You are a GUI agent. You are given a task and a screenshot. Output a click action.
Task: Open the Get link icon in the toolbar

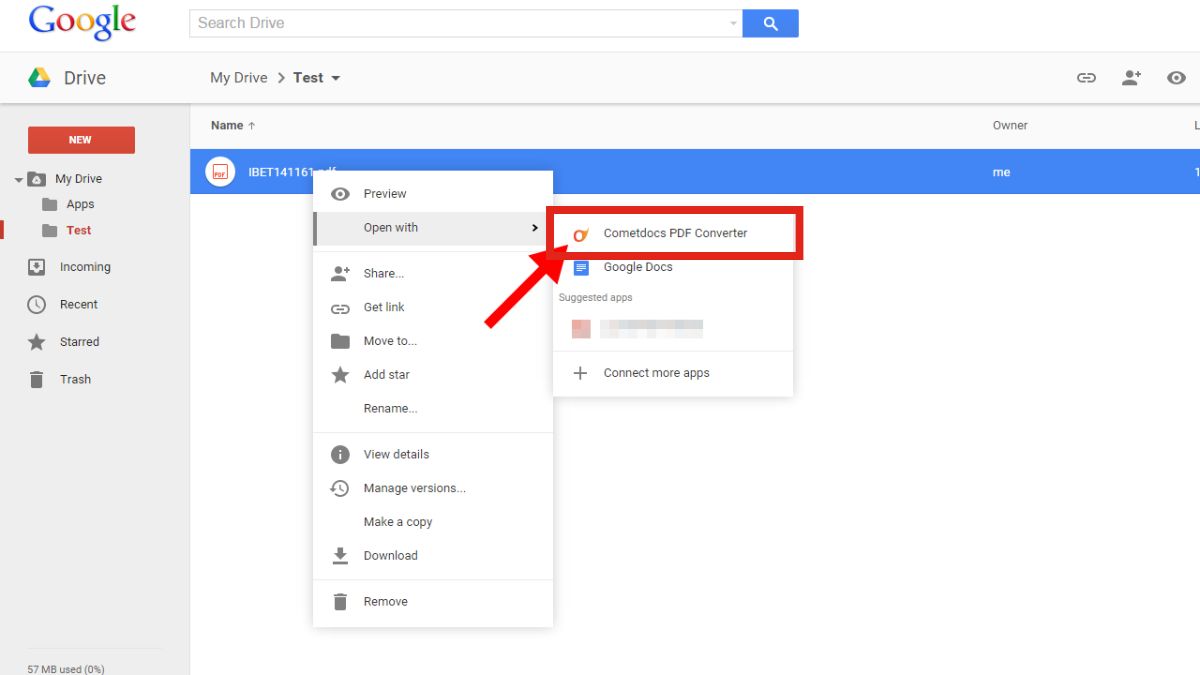[x=1086, y=77]
